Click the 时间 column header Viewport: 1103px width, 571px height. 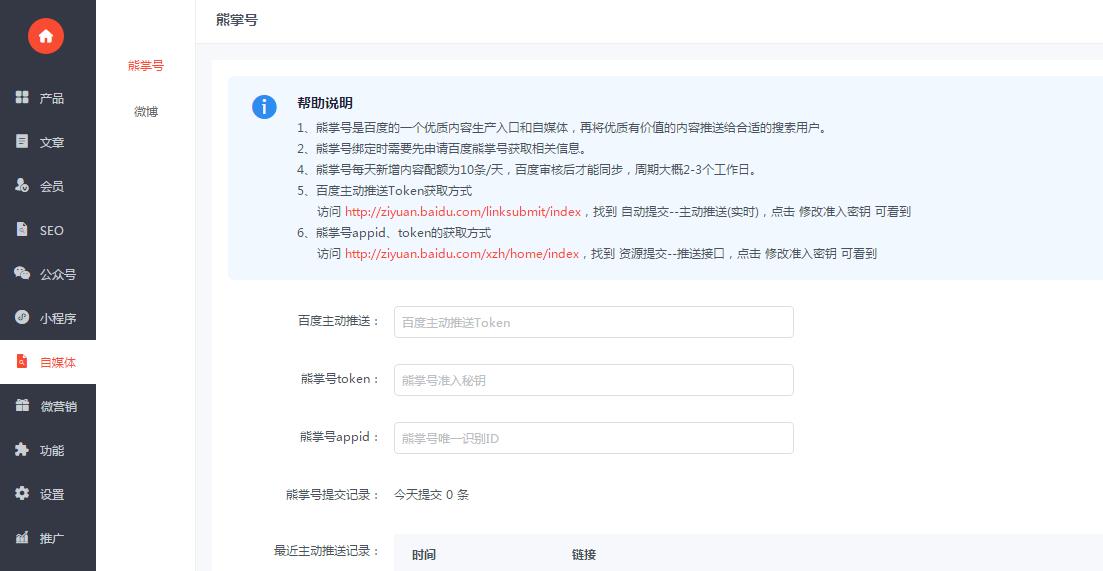[424, 555]
